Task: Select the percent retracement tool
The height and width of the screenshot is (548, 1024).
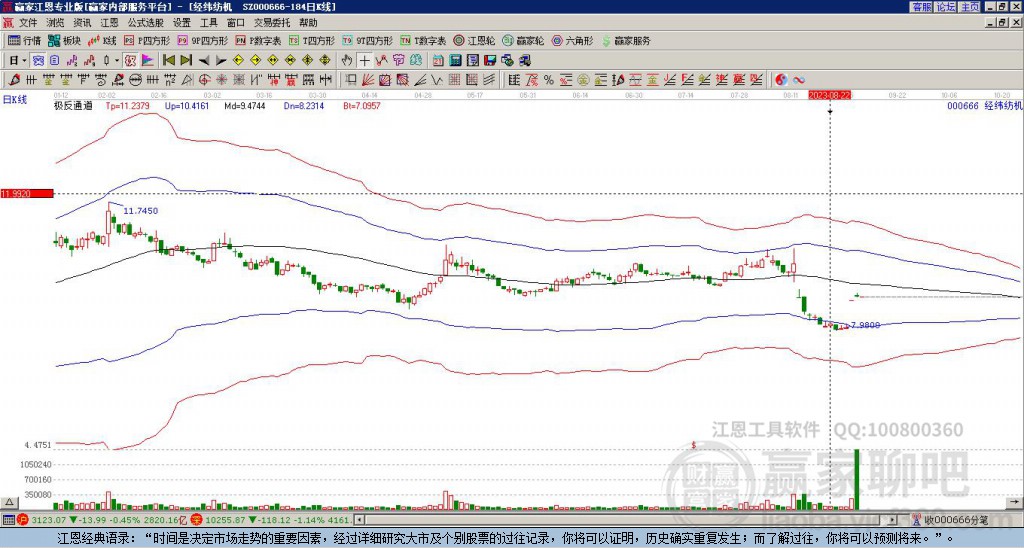Action: (549, 80)
